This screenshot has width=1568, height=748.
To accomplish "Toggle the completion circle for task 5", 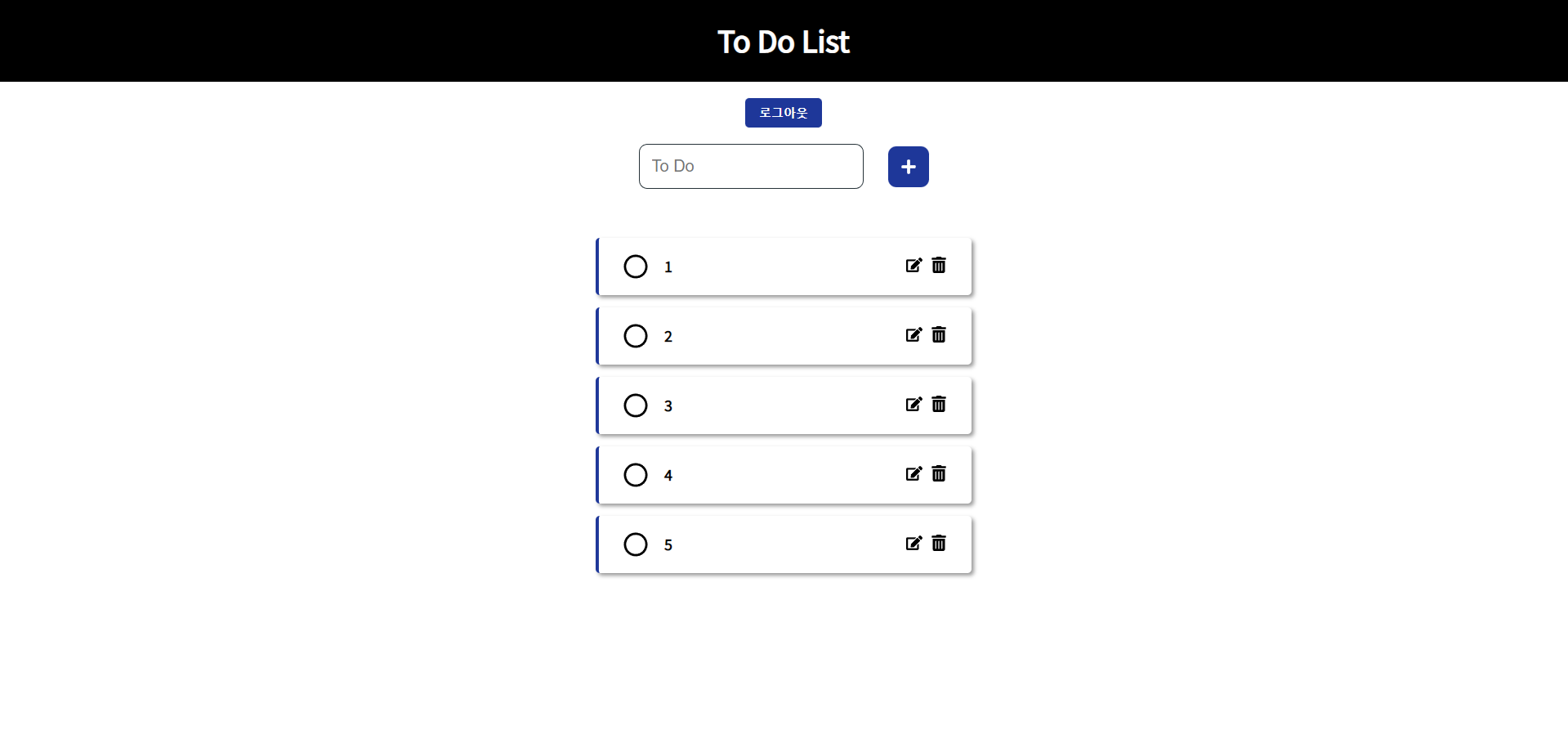I will [635, 544].
